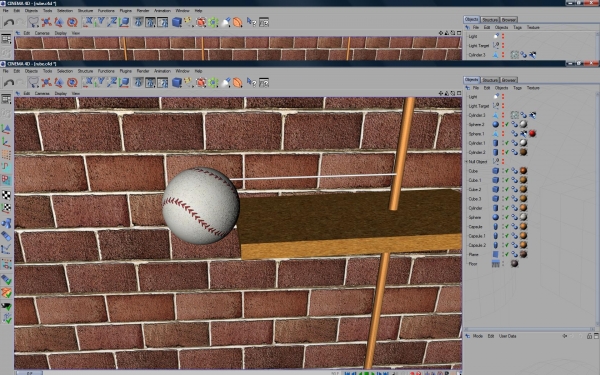
Task: Open the Selection menu in front window
Action: click(x=65, y=71)
